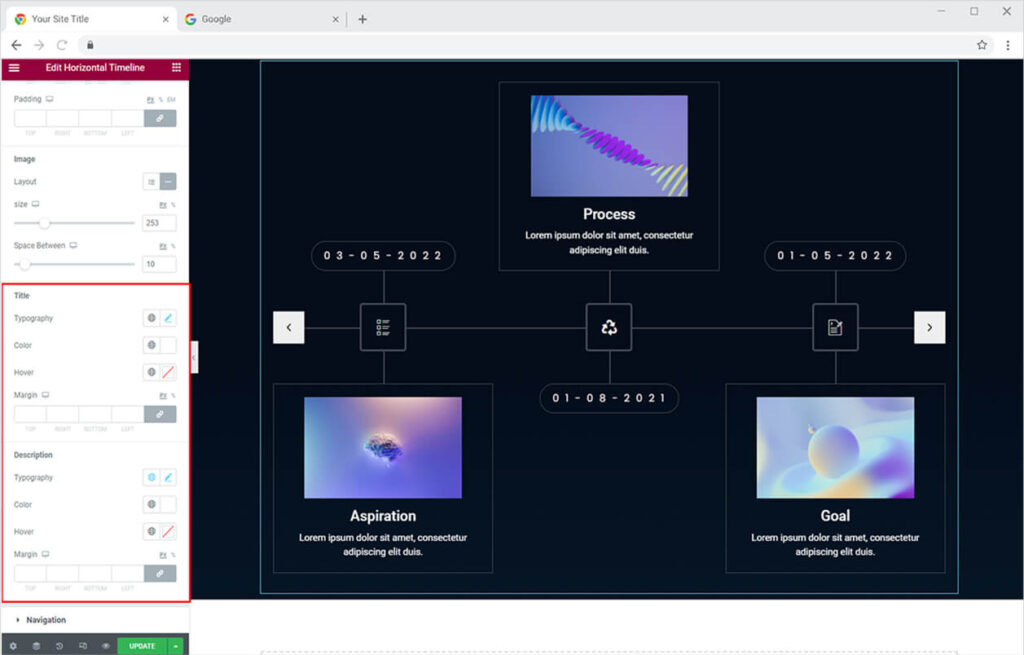Open the save options arrow beside Update
The width and height of the screenshot is (1024, 655).
(x=176, y=646)
